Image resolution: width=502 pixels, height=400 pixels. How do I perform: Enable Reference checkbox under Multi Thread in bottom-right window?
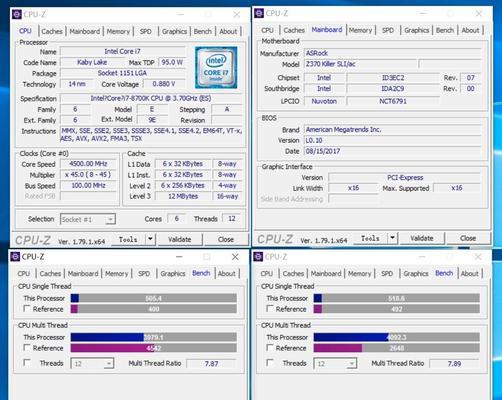pos(270,348)
